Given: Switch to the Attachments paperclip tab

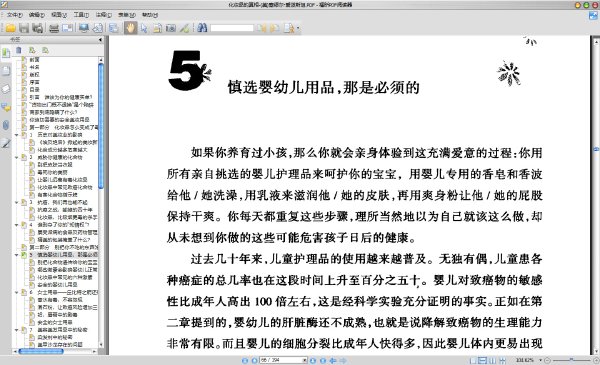Looking at the screenshot, I should pos(6,125).
